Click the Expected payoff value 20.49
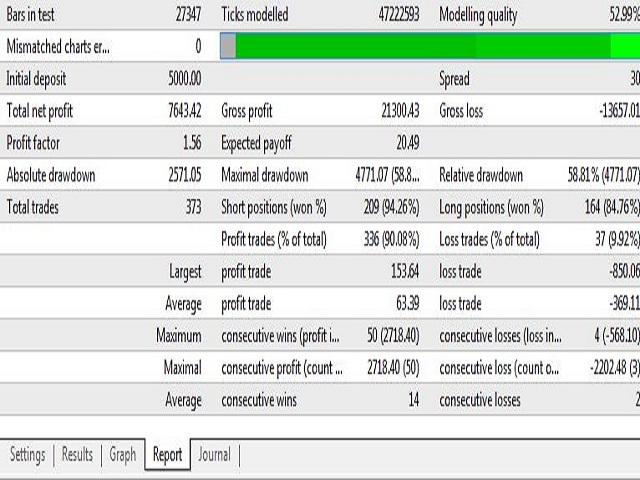The image size is (640, 480). (x=408, y=143)
